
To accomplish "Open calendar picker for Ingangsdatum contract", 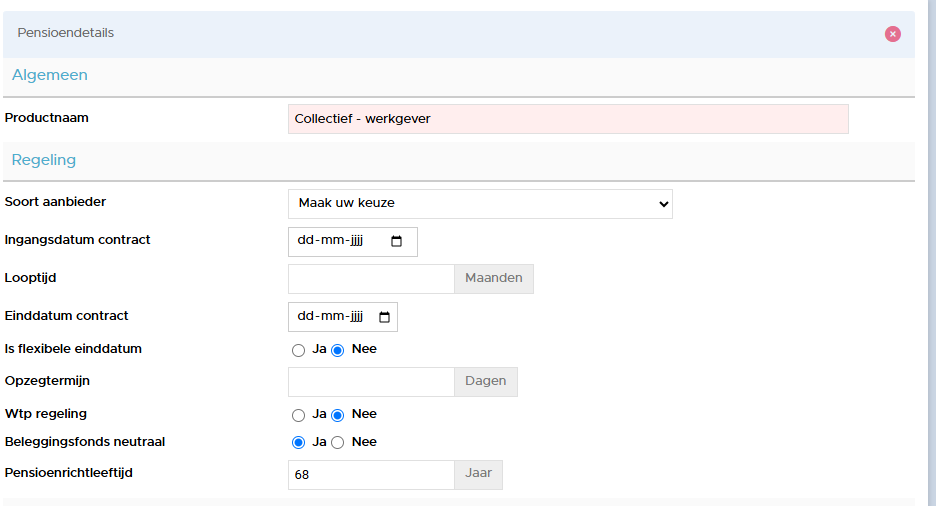I will 396,241.
